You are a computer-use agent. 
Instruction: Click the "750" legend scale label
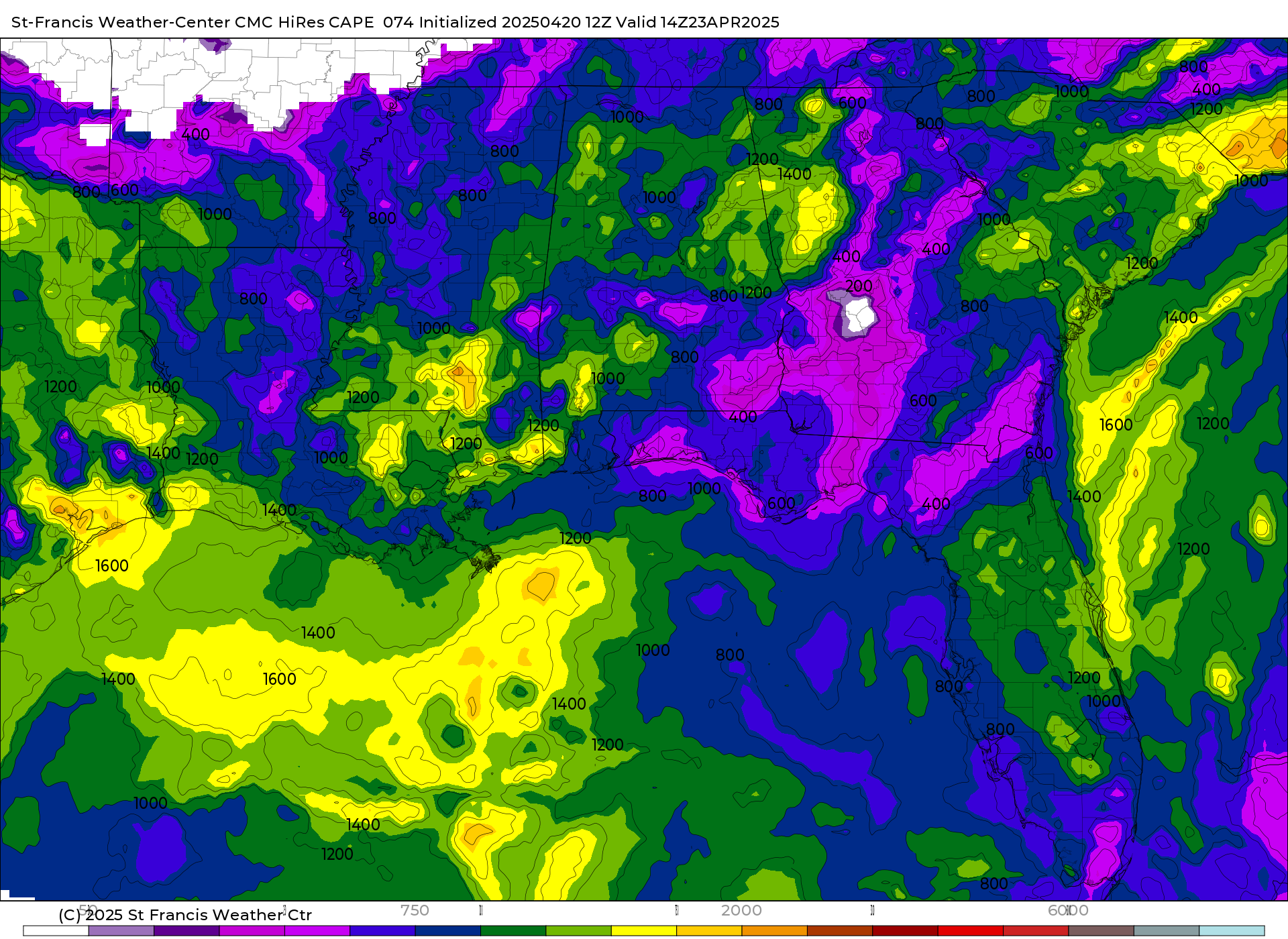(x=415, y=910)
